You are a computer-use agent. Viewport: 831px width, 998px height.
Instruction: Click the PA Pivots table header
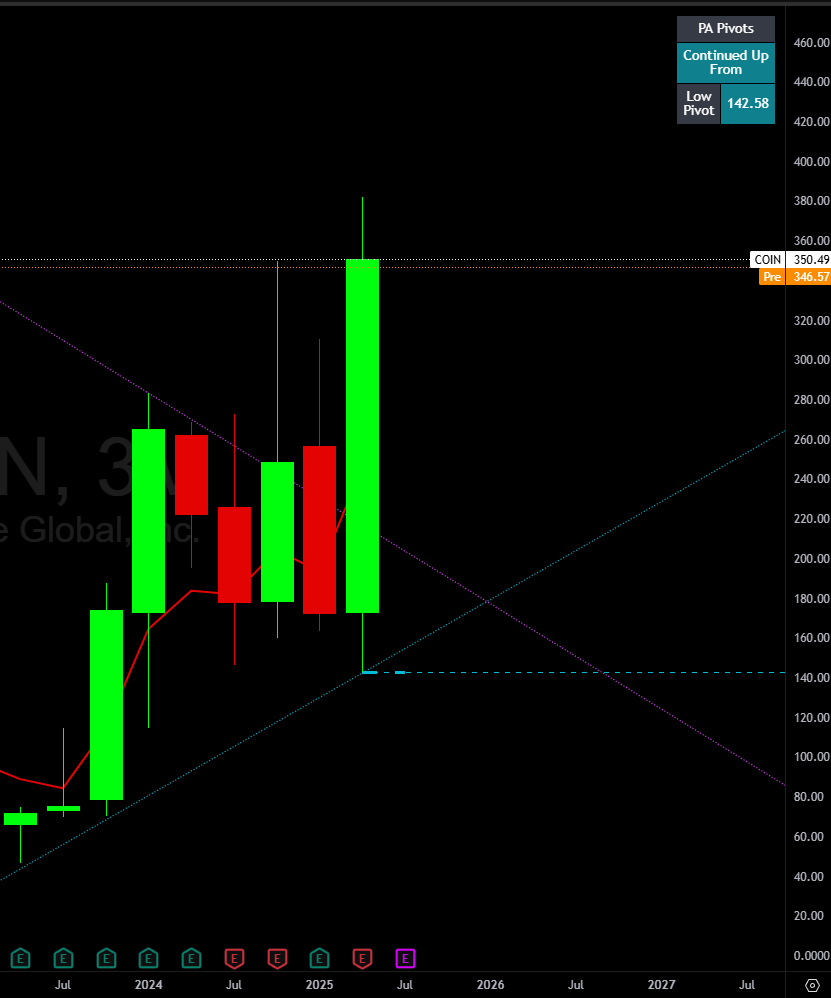pyautogui.click(x=726, y=29)
